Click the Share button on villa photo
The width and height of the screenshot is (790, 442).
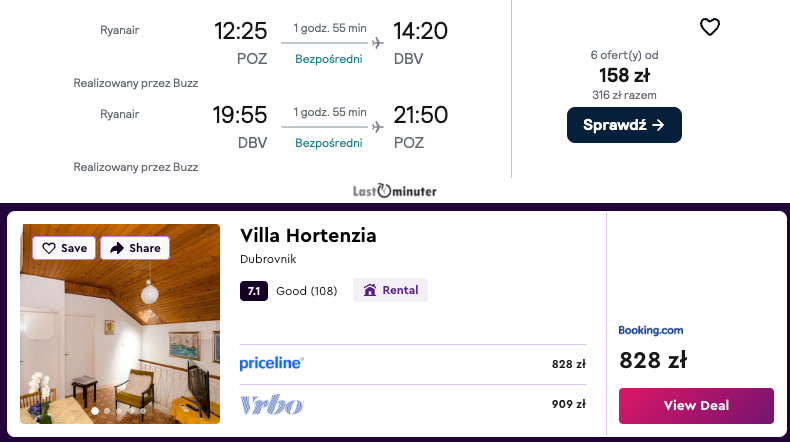click(x=134, y=248)
